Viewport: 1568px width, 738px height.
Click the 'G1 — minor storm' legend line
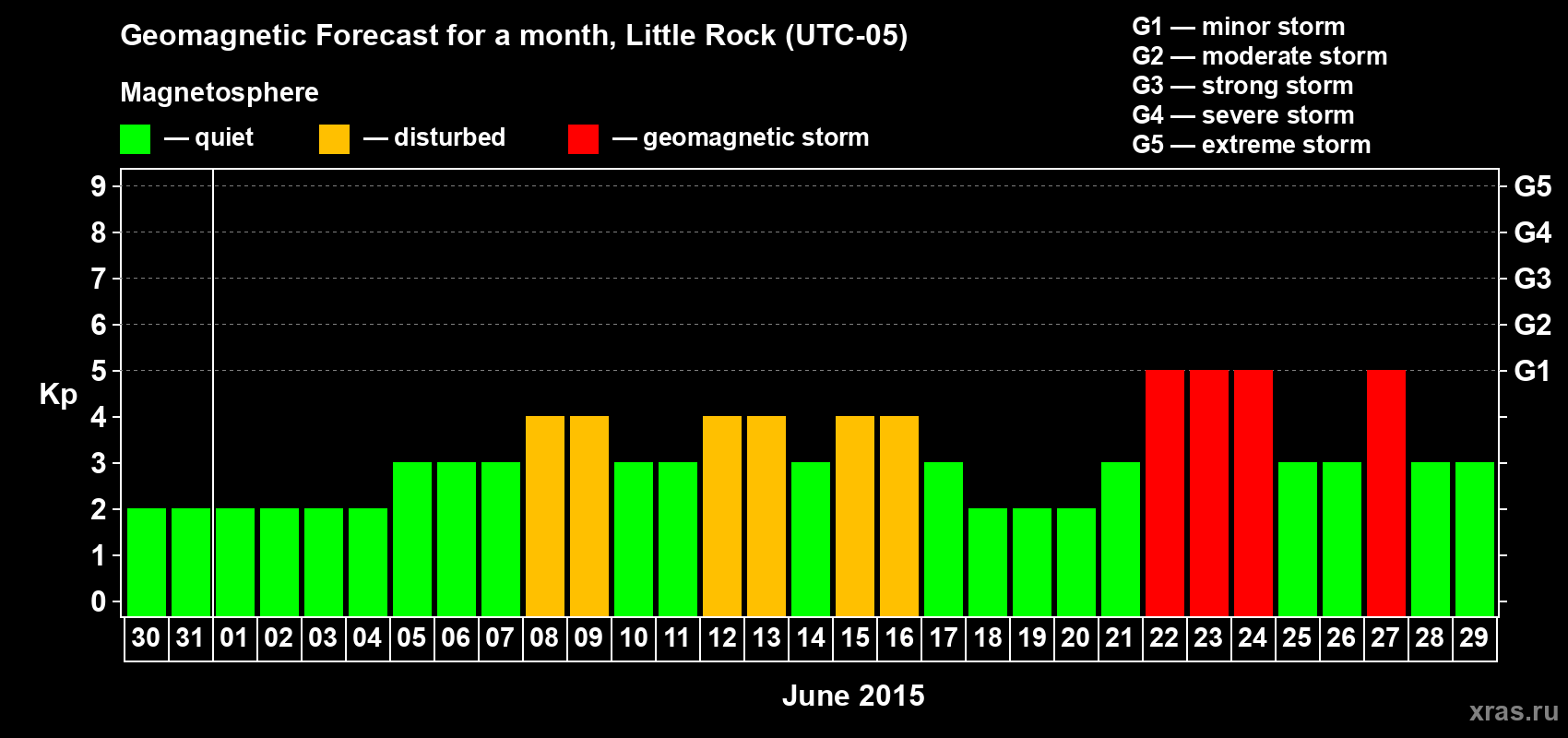coord(1239,27)
